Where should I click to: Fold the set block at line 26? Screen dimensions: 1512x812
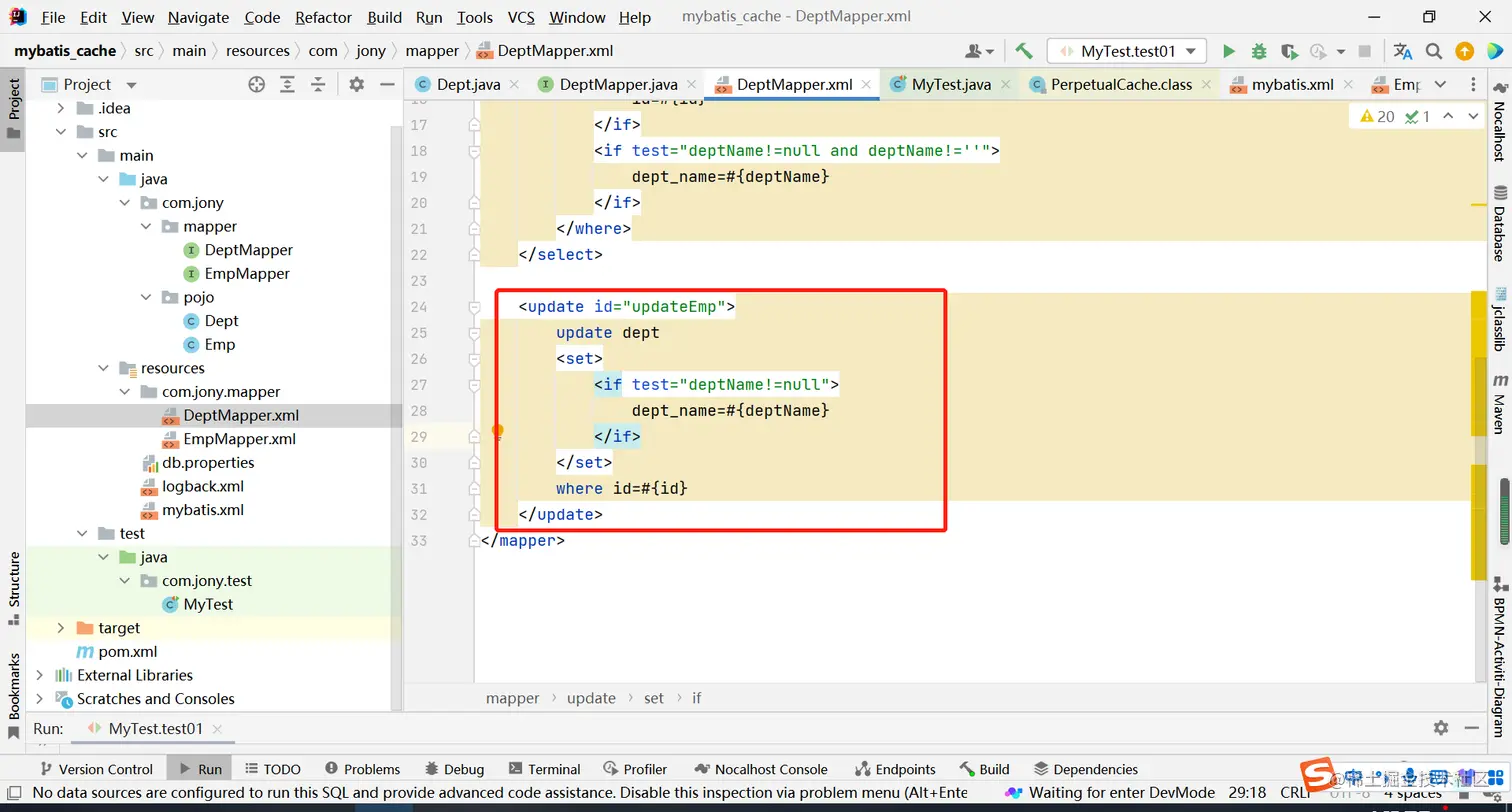coord(474,359)
